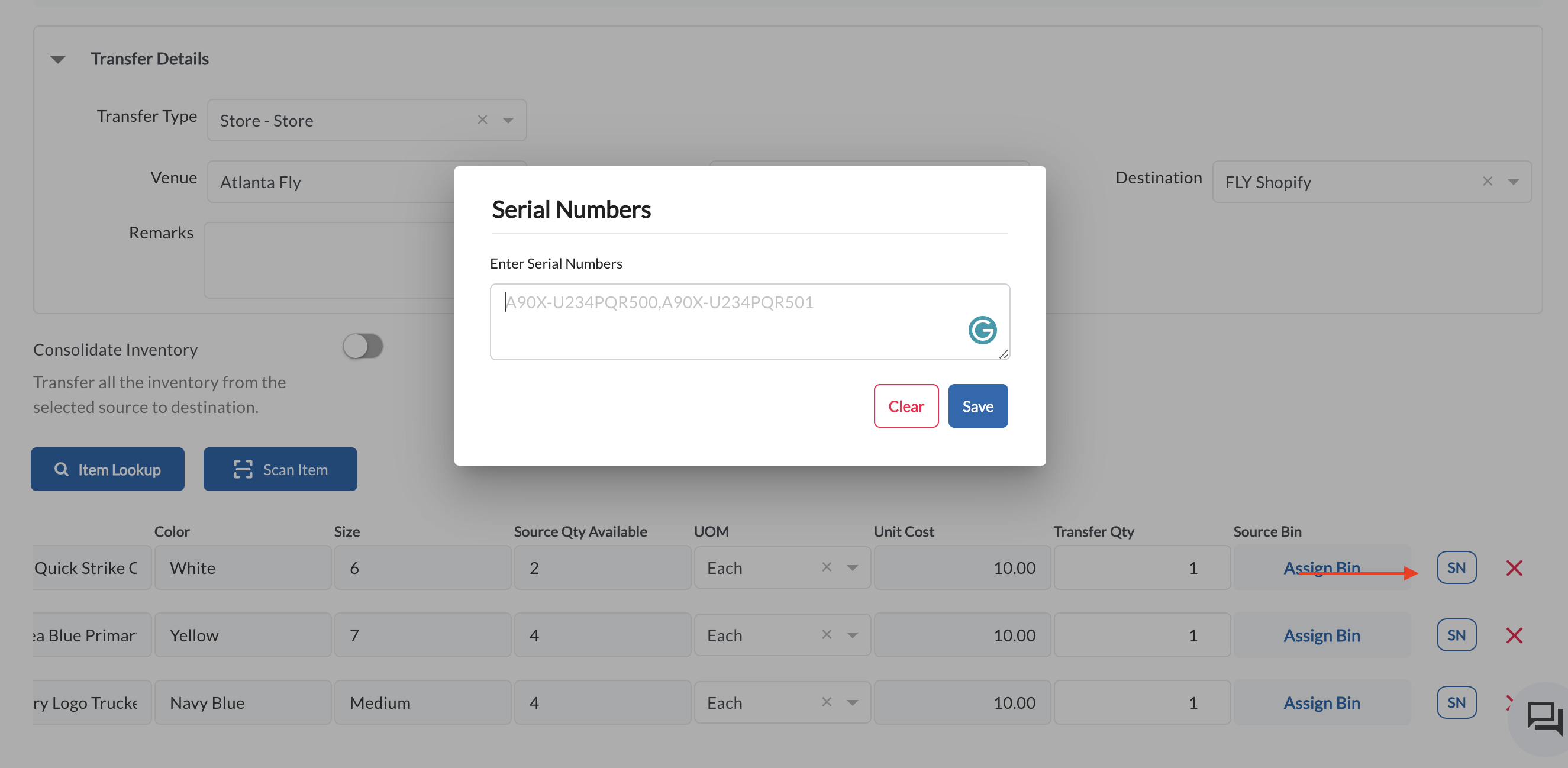The width and height of the screenshot is (1568, 768).
Task: Expand UOM dropdown in the White row
Action: pos(852,567)
